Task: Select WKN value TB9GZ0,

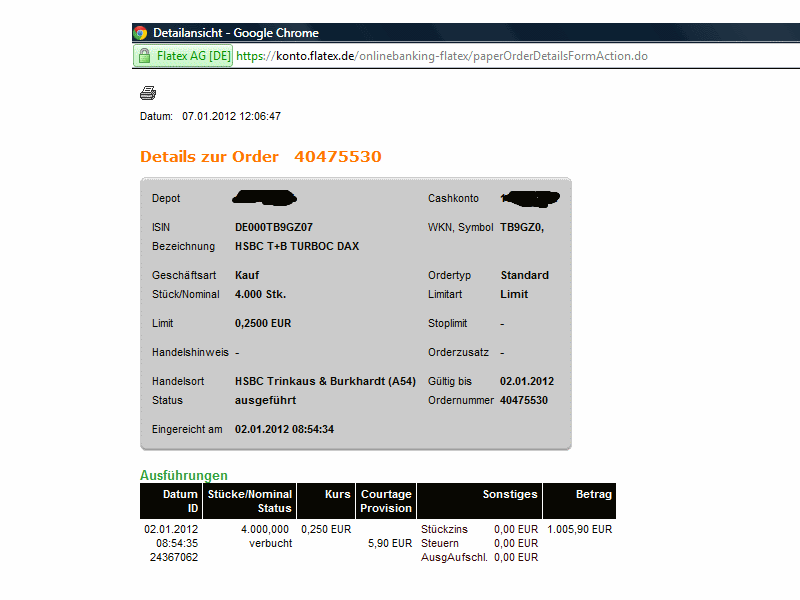Action: point(522,227)
